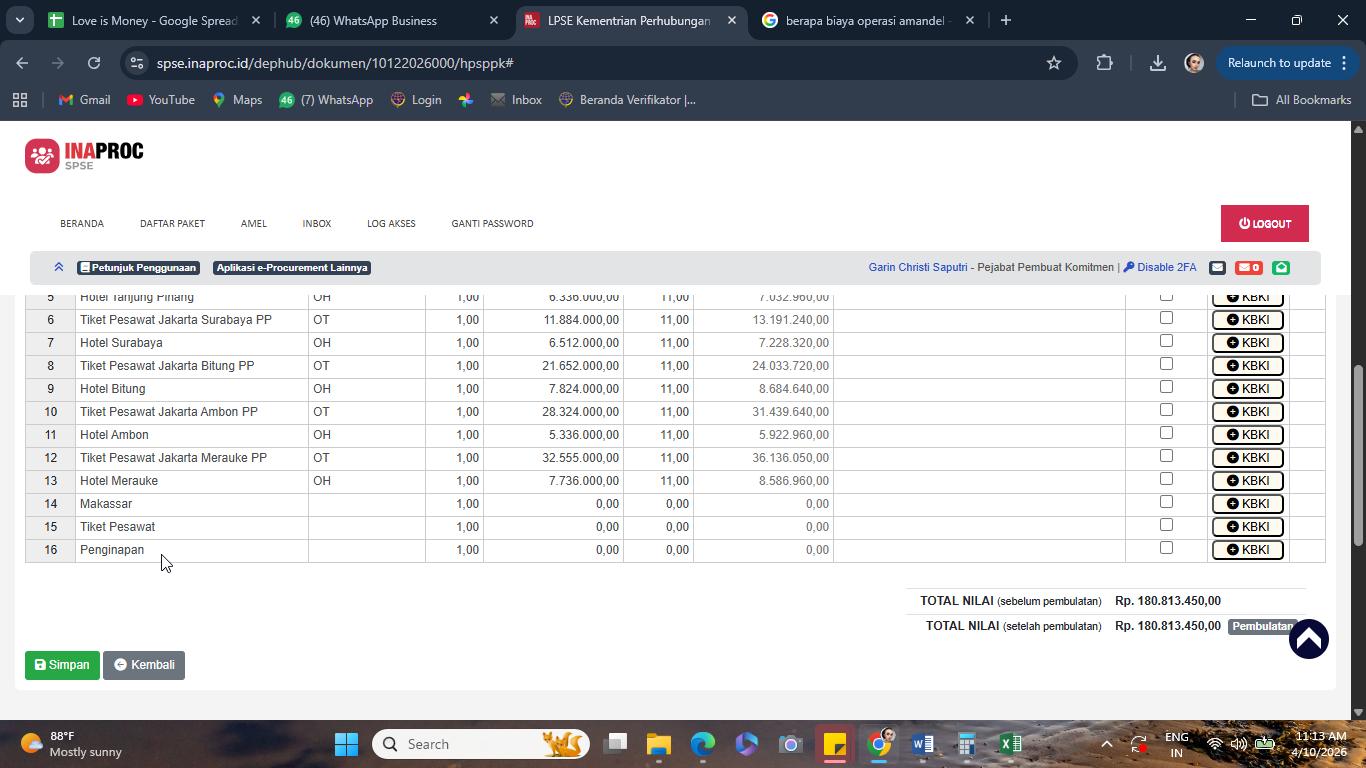
Task: Click the Windows taskbar search box
Action: 481,744
